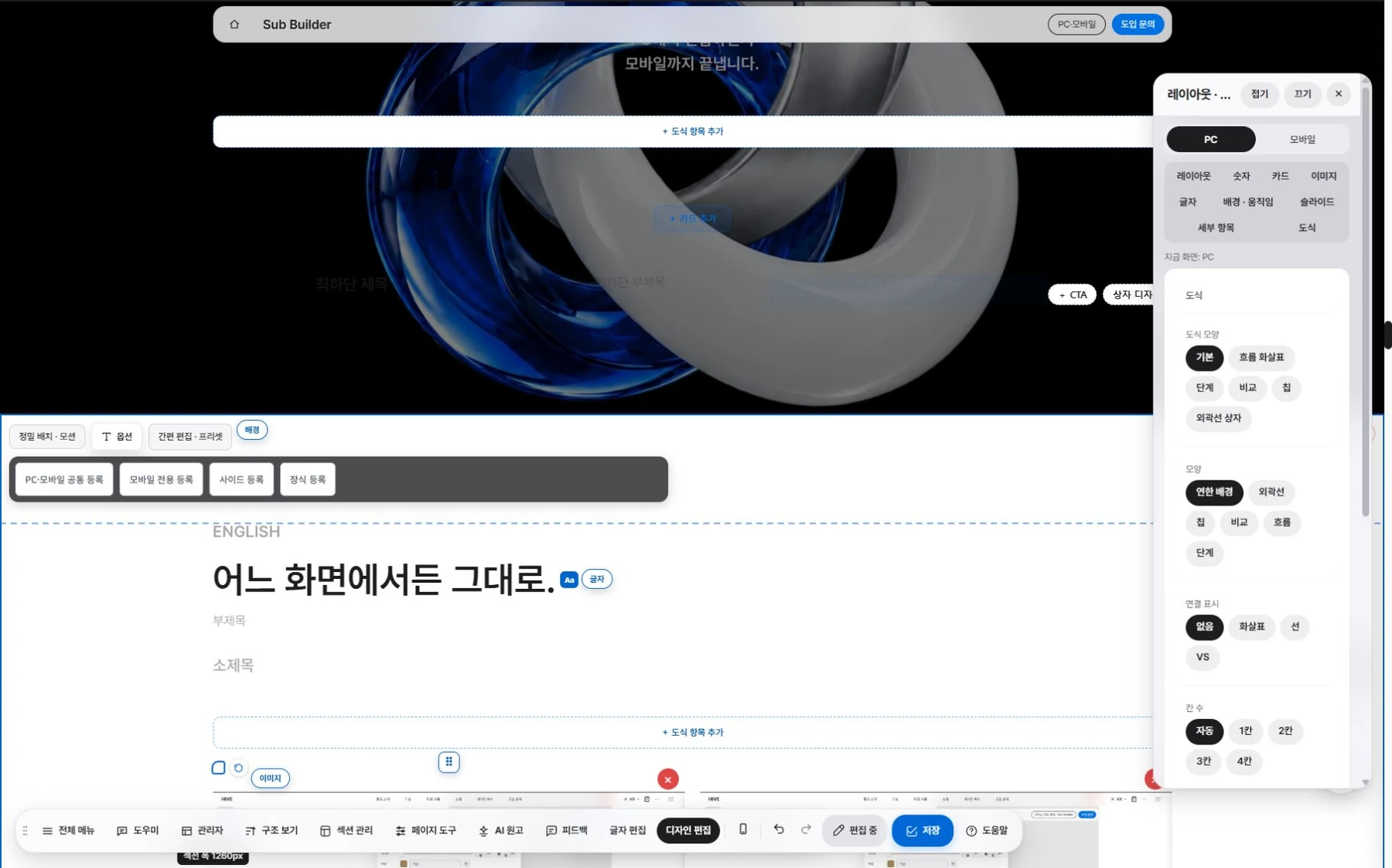Image resolution: width=1392 pixels, height=868 pixels.
Task: Click the grid drag handle icon above image card
Action: coord(449,762)
